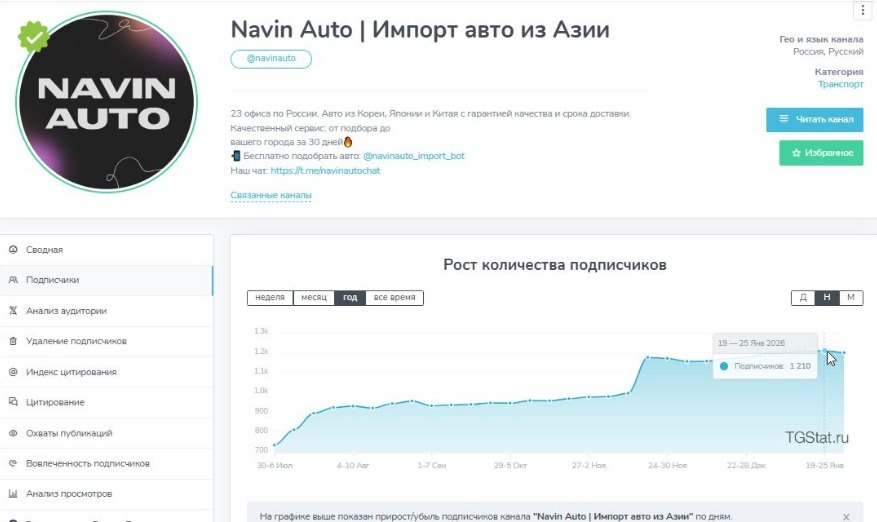877x522 pixels.
Task: Click the last data point after 19-25 Янв
Action: click(844, 353)
